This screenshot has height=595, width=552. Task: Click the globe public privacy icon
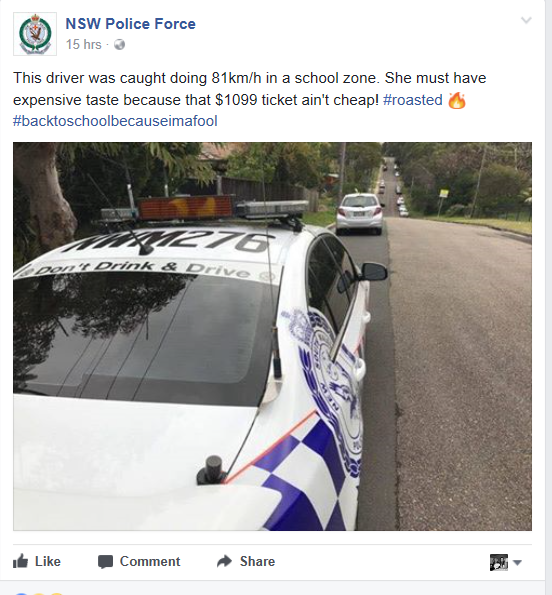click(120, 45)
